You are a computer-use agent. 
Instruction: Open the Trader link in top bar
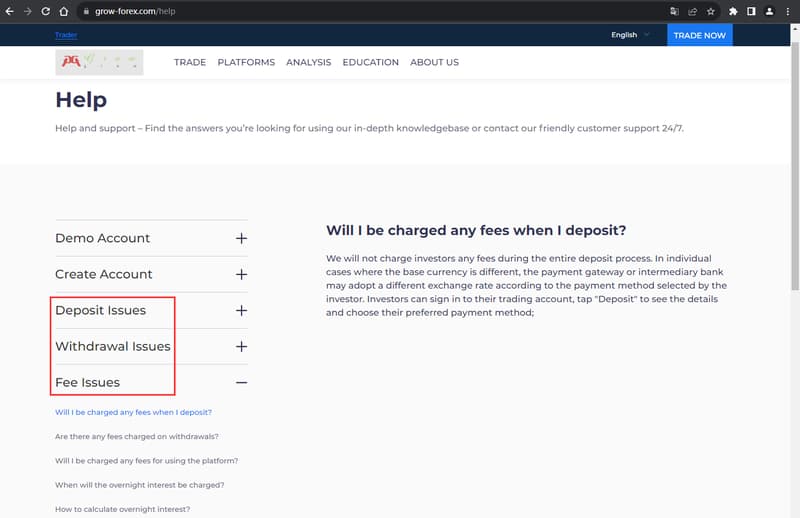click(x=66, y=35)
